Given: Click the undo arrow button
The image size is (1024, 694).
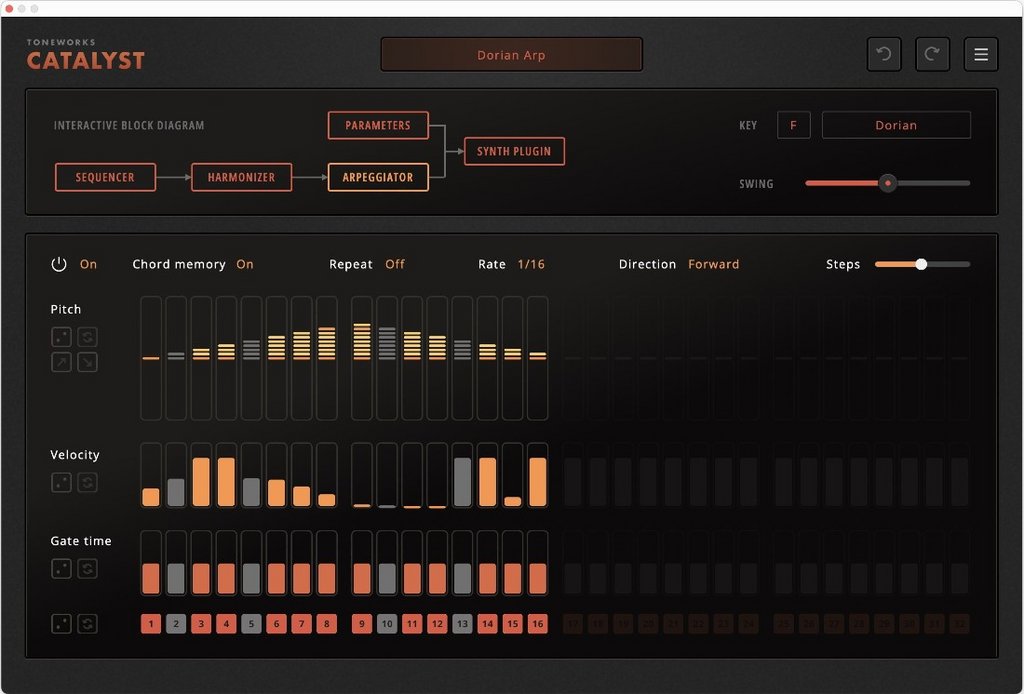Looking at the screenshot, I should coord(884,54).
